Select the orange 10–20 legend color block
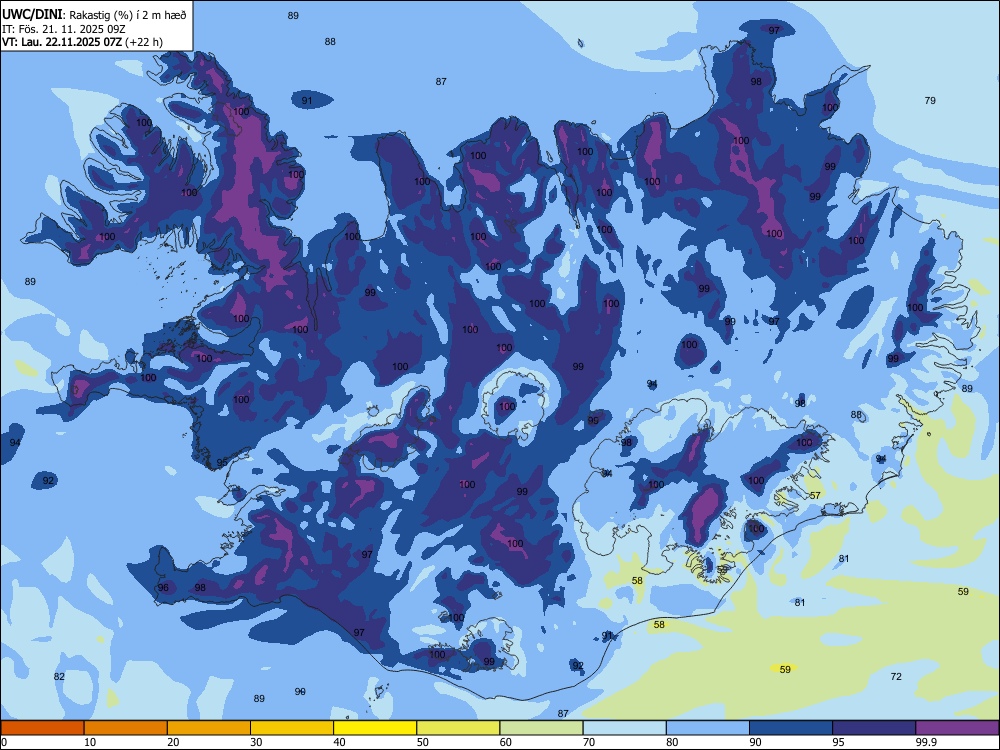 pos(126,728)
